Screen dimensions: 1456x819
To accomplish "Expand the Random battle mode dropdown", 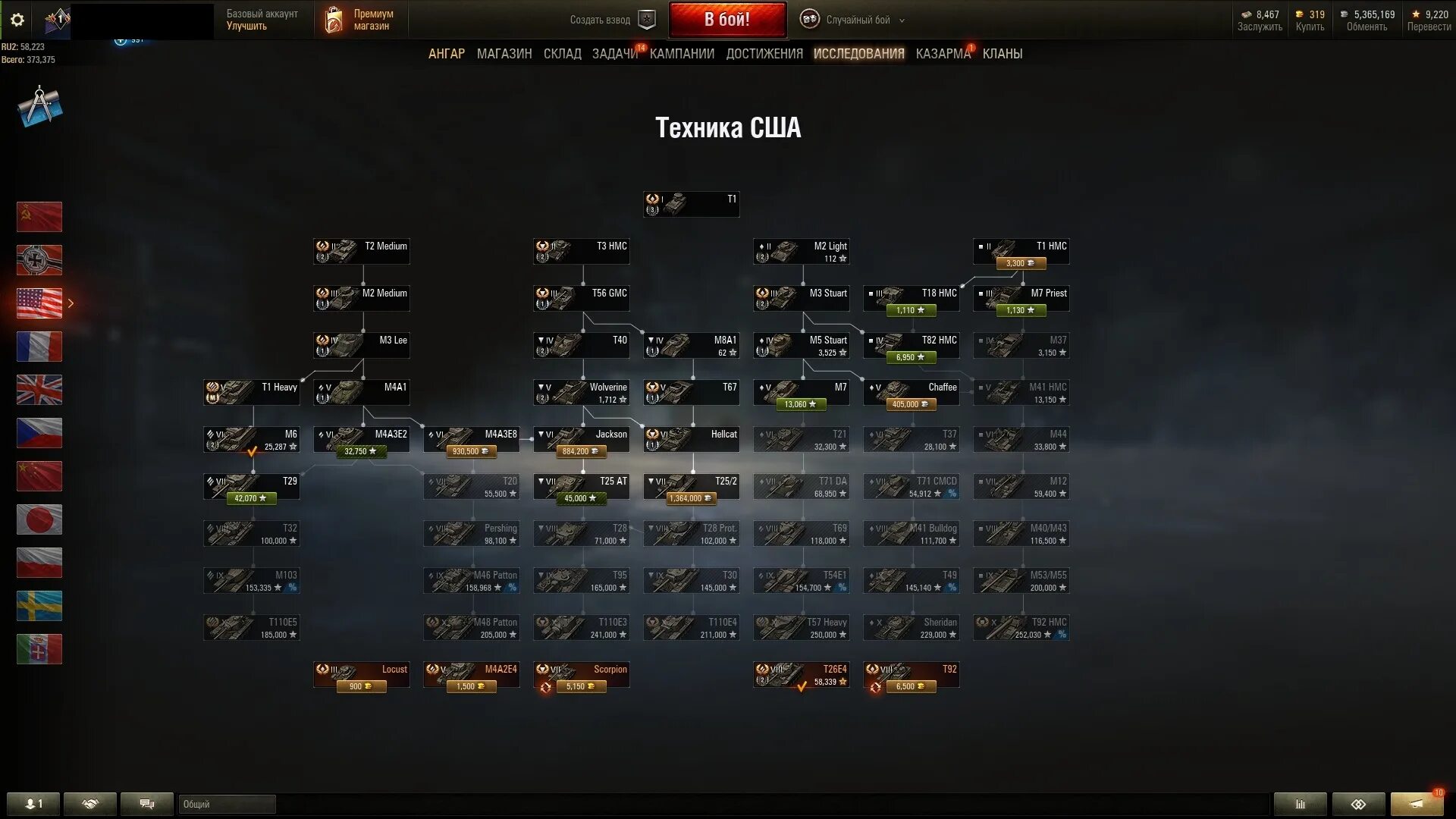I will (902, 20).
